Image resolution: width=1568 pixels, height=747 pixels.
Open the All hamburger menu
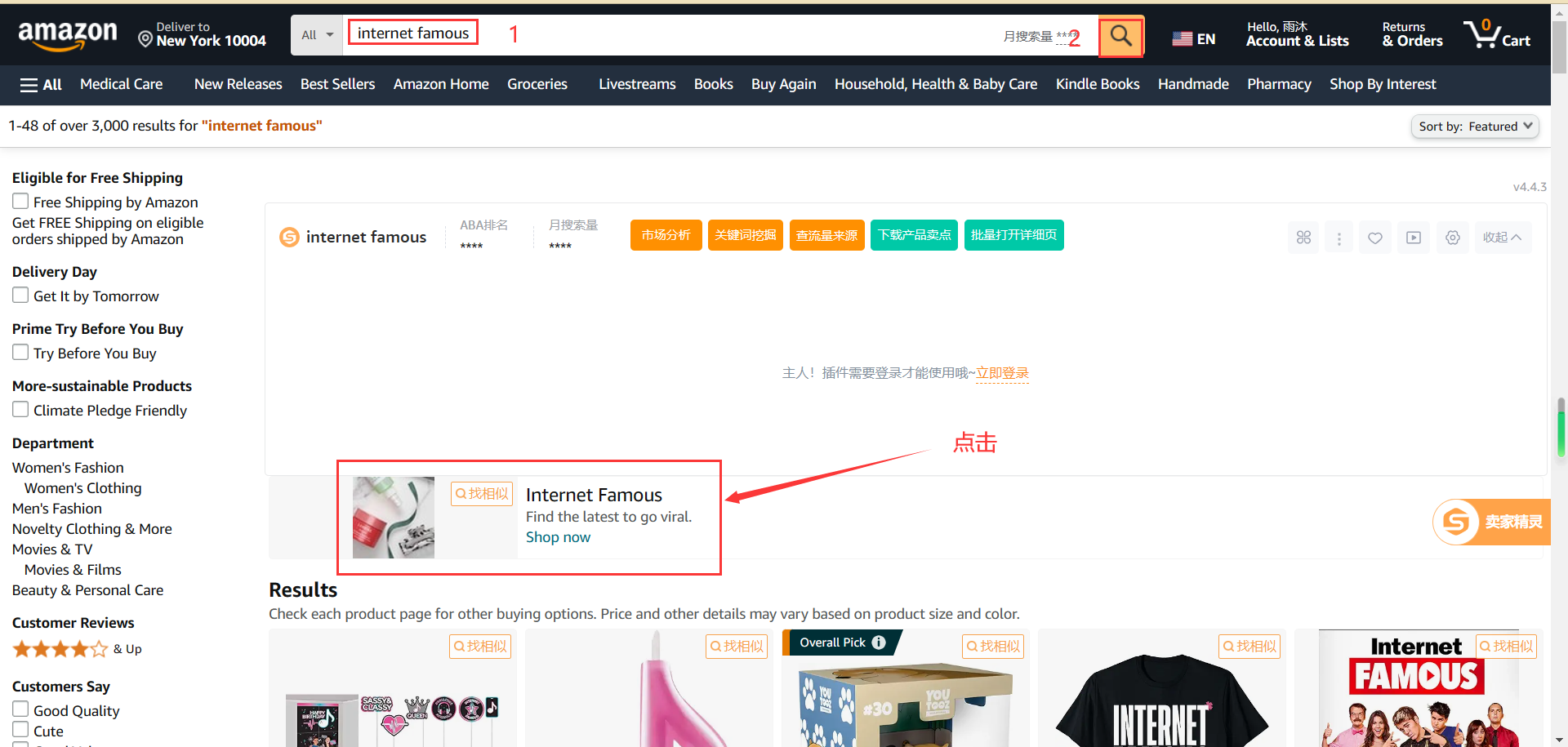tap(41, 85)
